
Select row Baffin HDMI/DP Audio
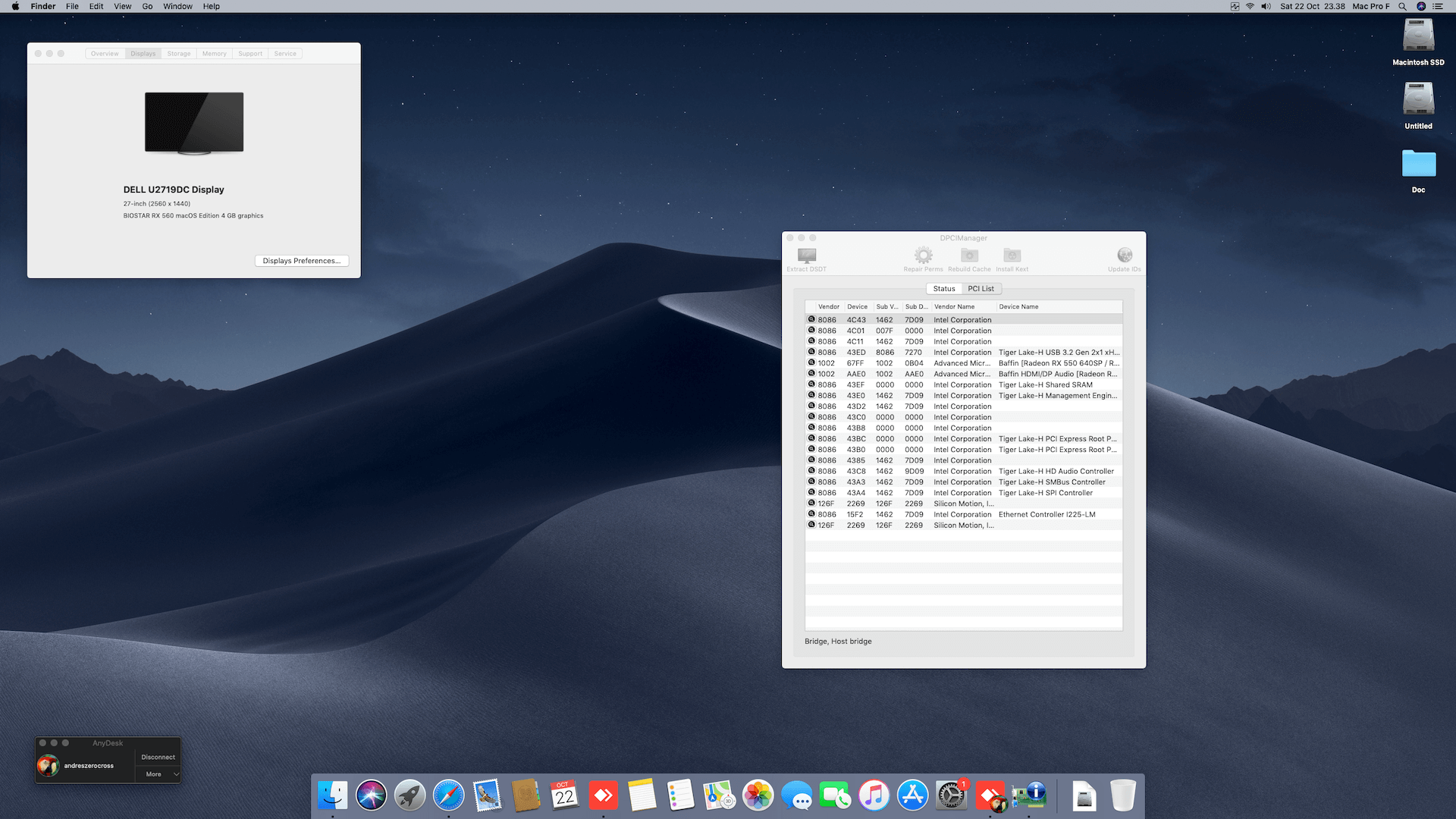click(964, 374)
